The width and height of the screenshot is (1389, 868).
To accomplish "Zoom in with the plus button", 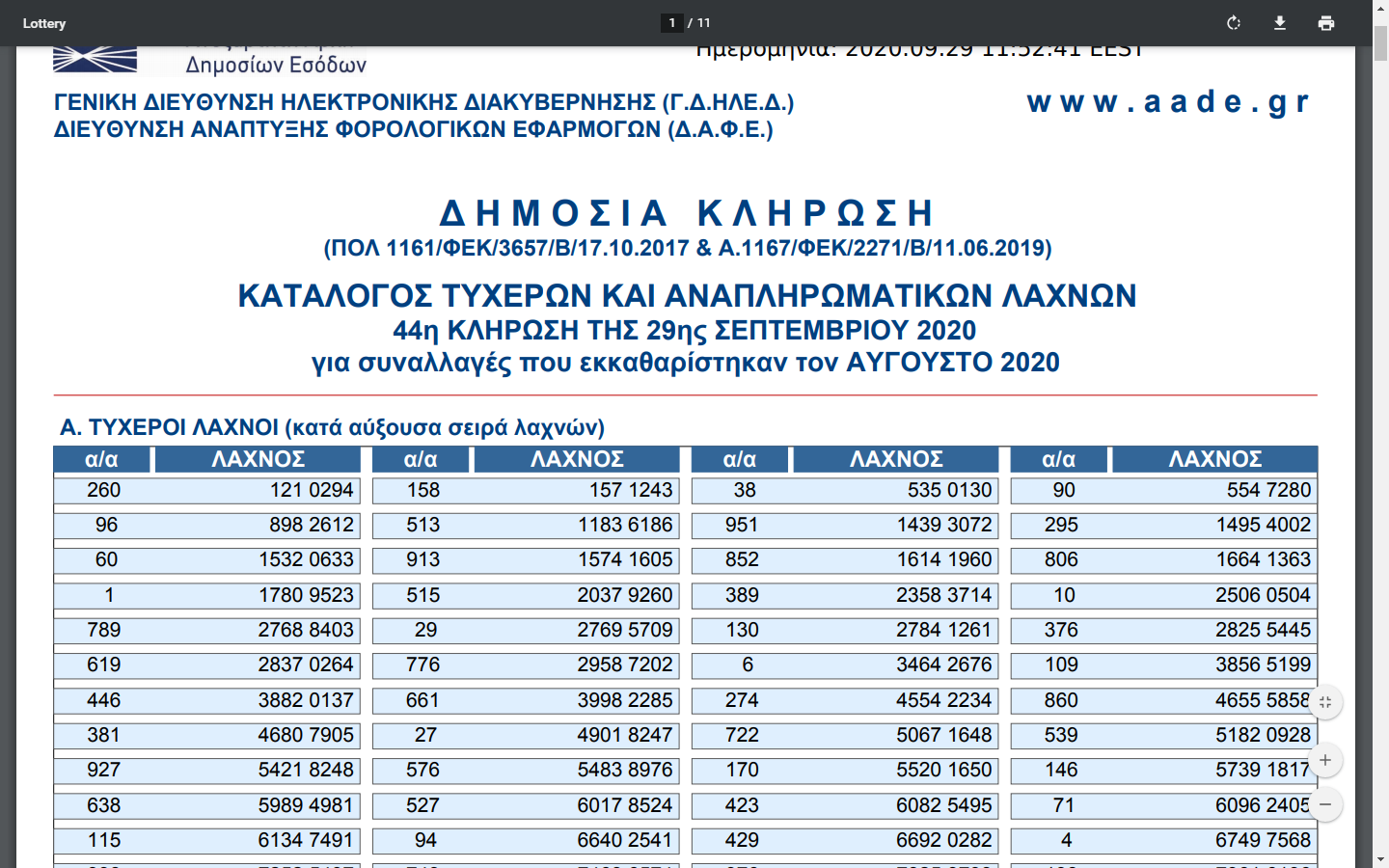I will (1325, 760).
